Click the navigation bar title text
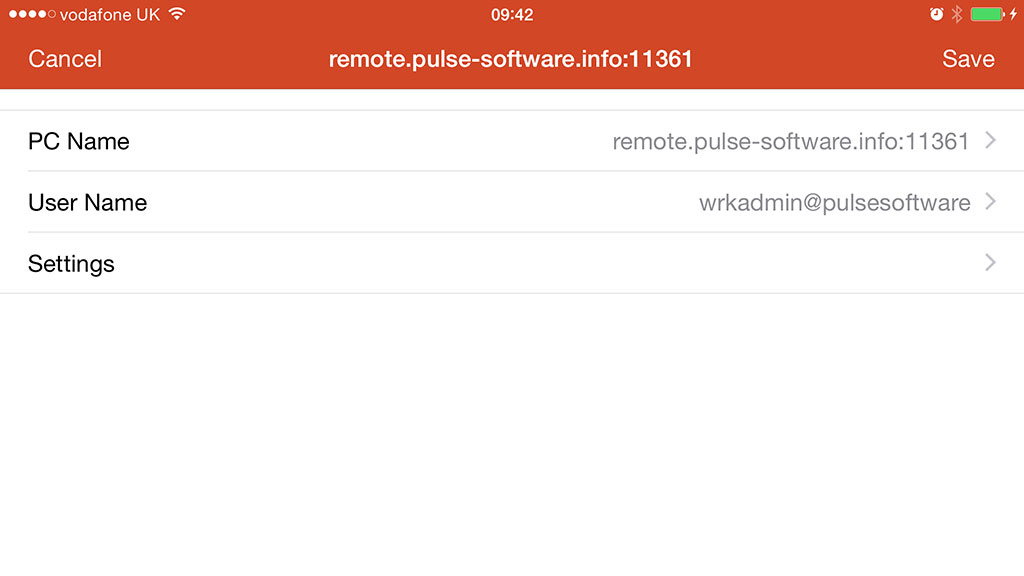 pos(510,59)
